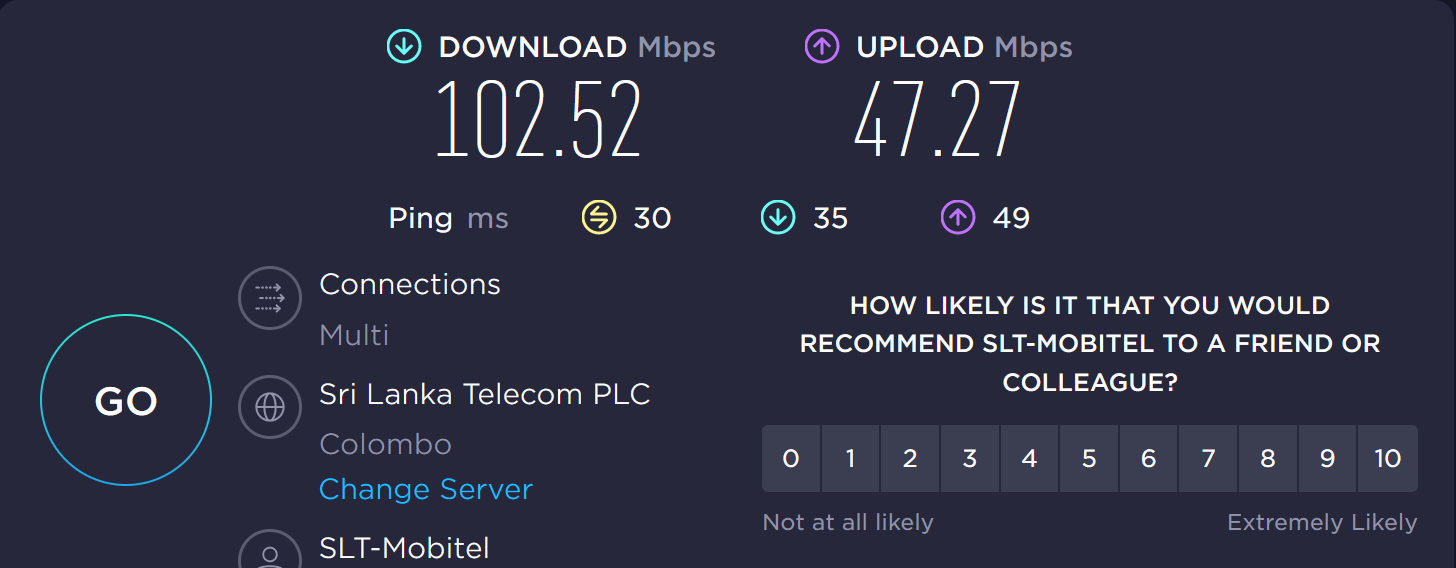Click the teal download latency icon
Image resolution: width=1456 pixels, height=568 pixels.
[x=778, y=217]
